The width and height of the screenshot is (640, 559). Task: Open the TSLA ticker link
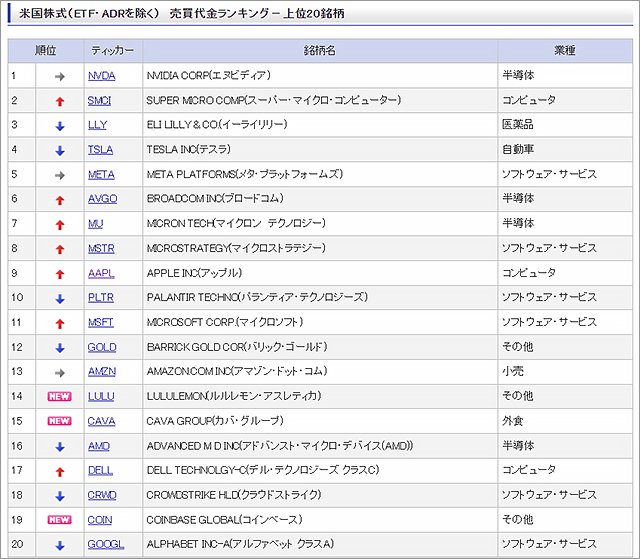click(x=100, y=150)
